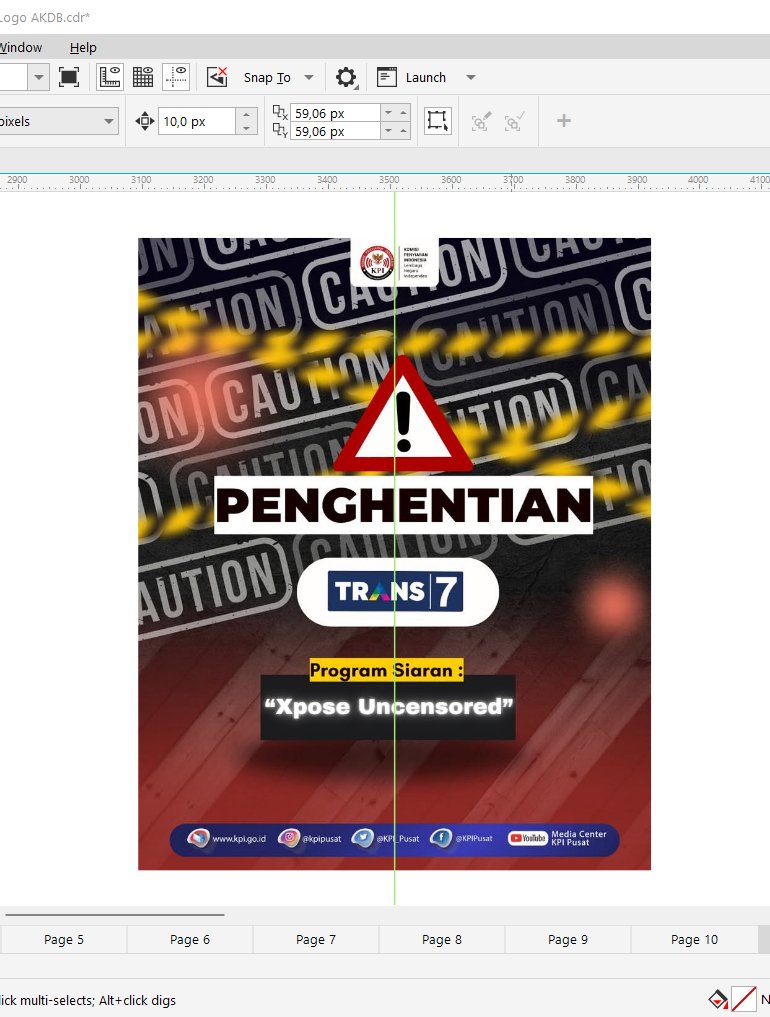This screenshot has width=770, height=1017.
Task: Click the Instagram icon on poster footer
Action: point(289,837)
